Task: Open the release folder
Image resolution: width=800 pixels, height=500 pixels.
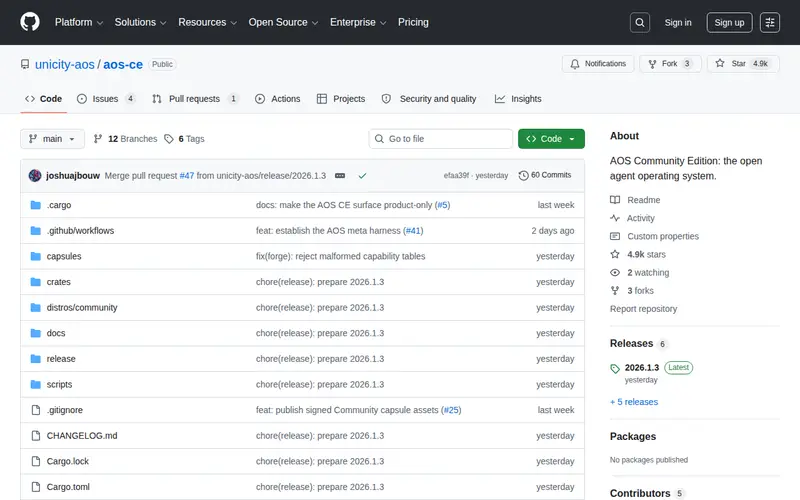Action: pos(61,359)
